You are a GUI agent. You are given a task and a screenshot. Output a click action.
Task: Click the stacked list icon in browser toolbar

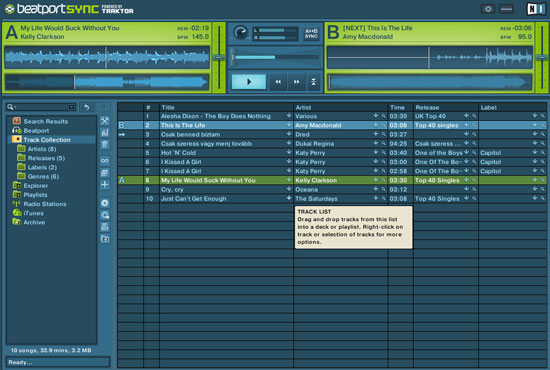coord(105,173)
